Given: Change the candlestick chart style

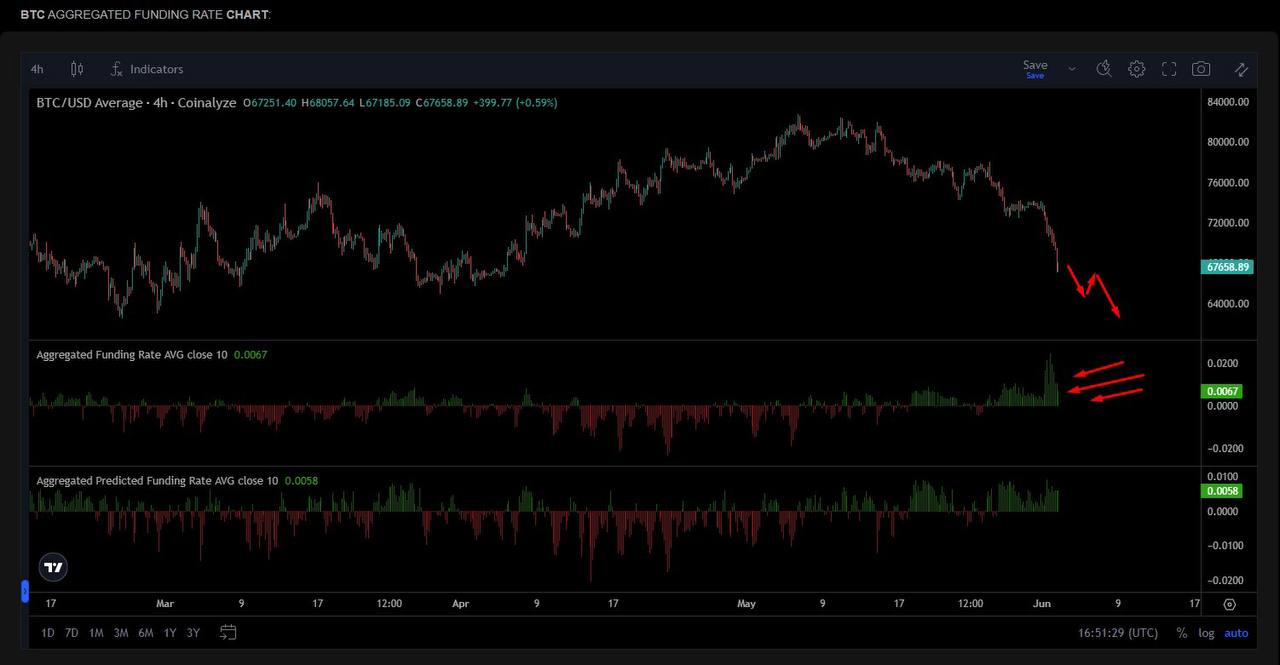Looking at the screenshot, I should click(x=77, y=69).
